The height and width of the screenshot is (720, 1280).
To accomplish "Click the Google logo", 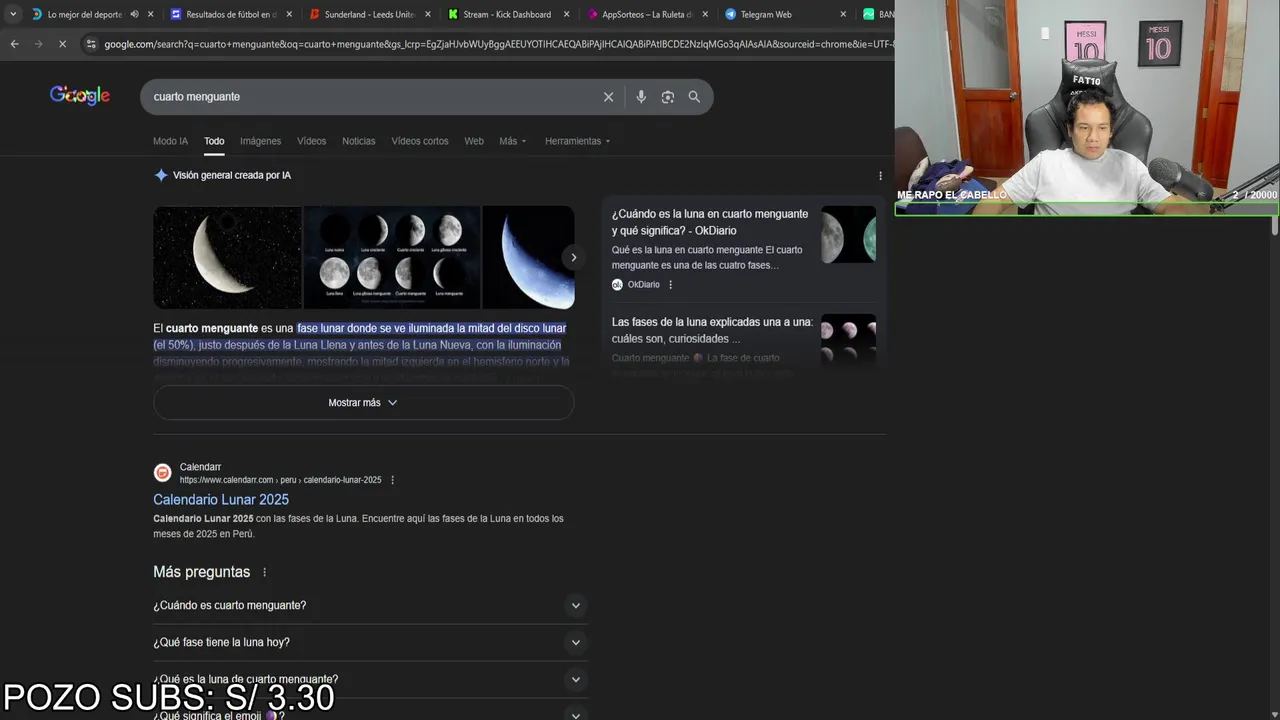I will pos(80,96).
